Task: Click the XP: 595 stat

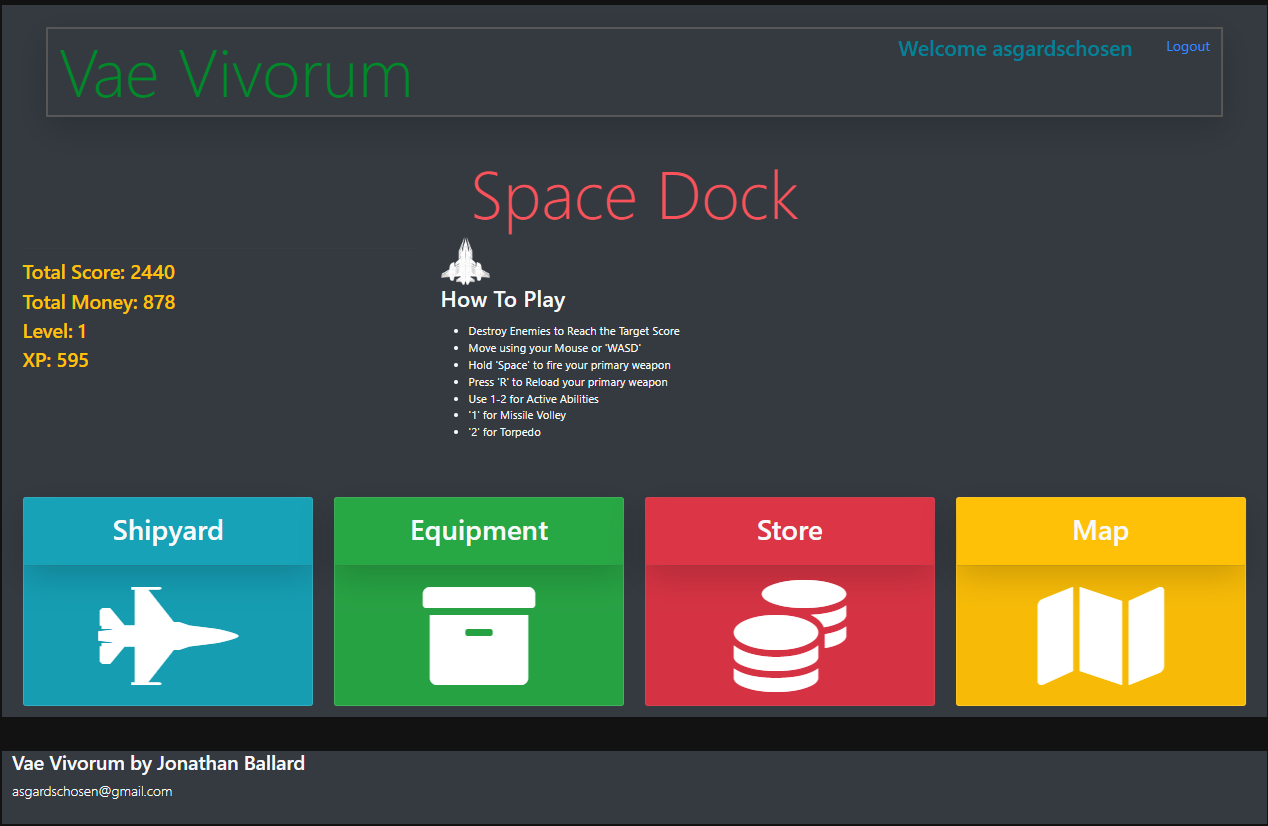Action: coord(56,360)
